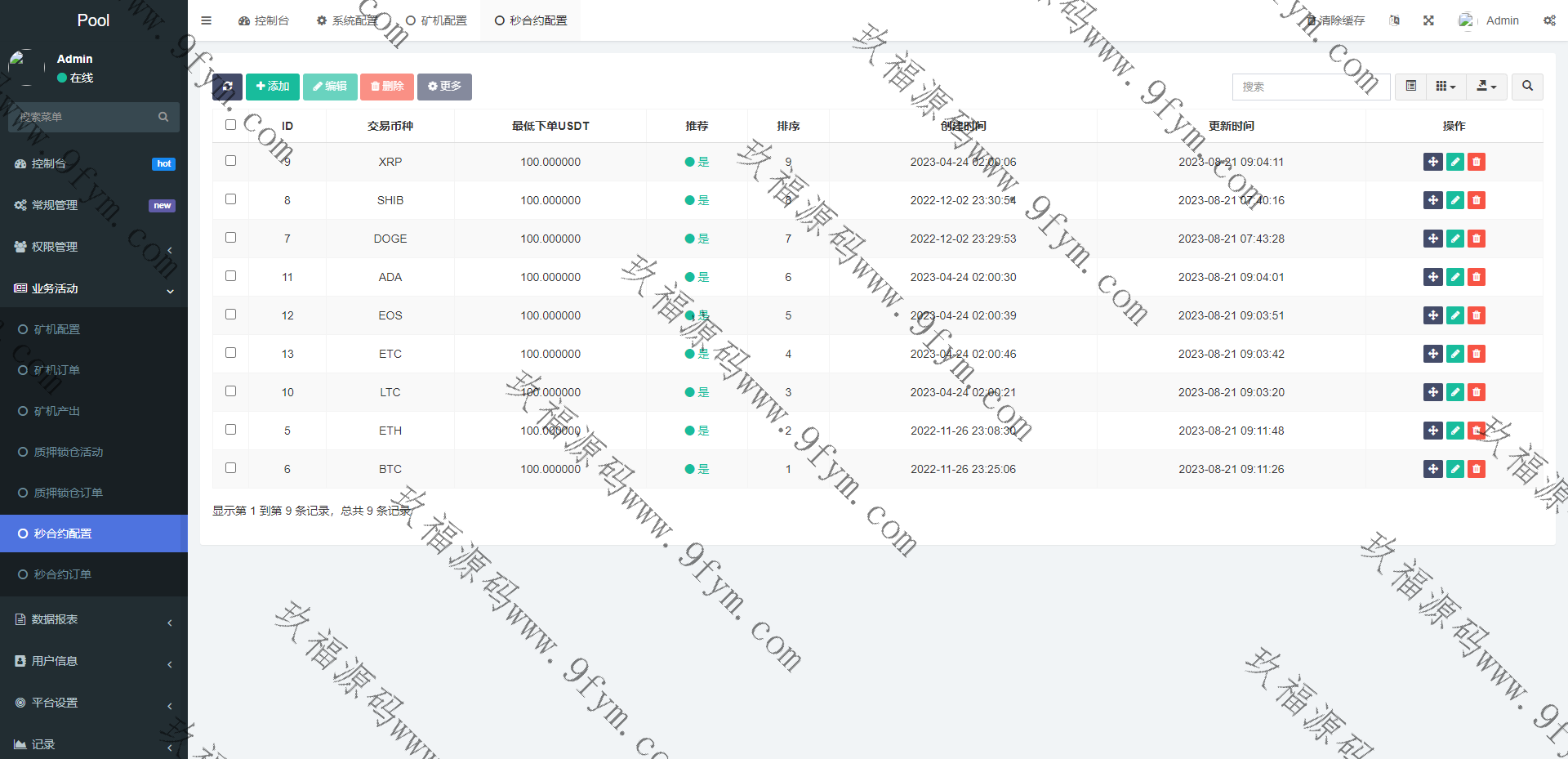Click the 搜索 input field above table
The height and width of the screenshot is (759, 1568).
pyautogui.click(x=1310, y=87)
